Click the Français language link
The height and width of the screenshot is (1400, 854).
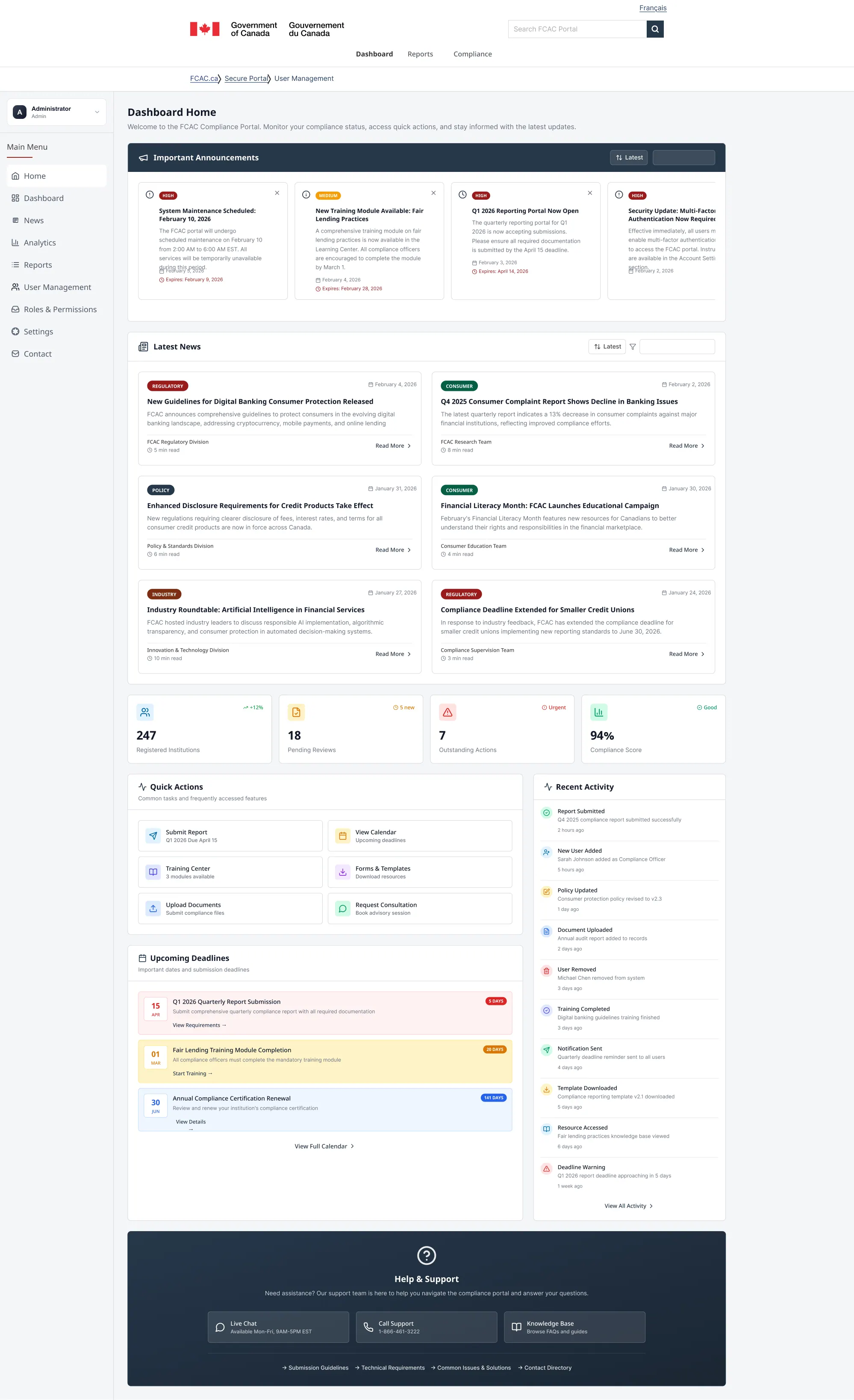coord(652,8)
